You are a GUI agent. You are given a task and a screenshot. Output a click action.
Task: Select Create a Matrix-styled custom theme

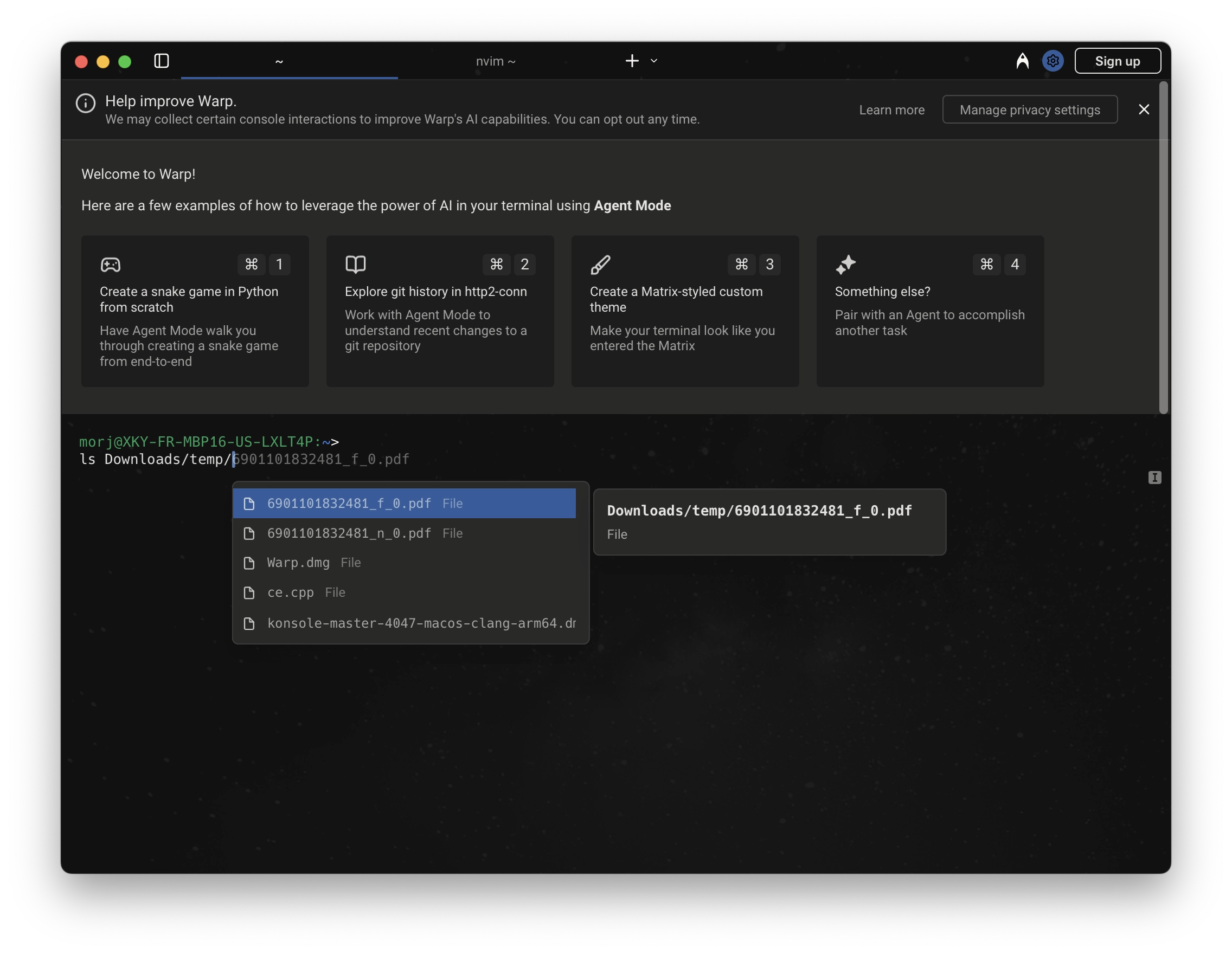tap(685, 311)
